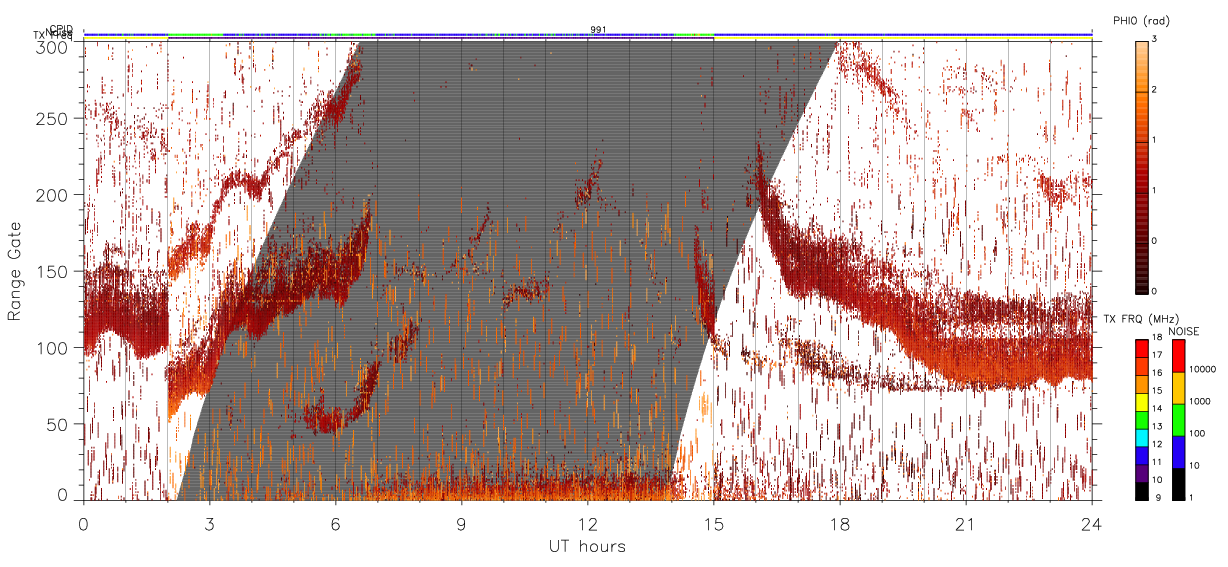Click the purple 10 MHz TX frequency swatch
Viewport: 1228px width, 567px height.
1142,474
